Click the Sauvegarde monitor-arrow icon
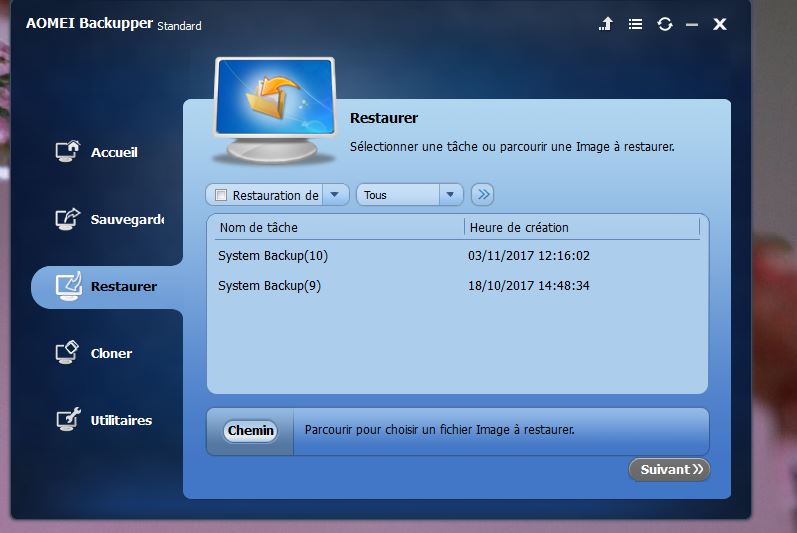The height and width of the screenshot is (533, 797). click(x=68, y=218)
